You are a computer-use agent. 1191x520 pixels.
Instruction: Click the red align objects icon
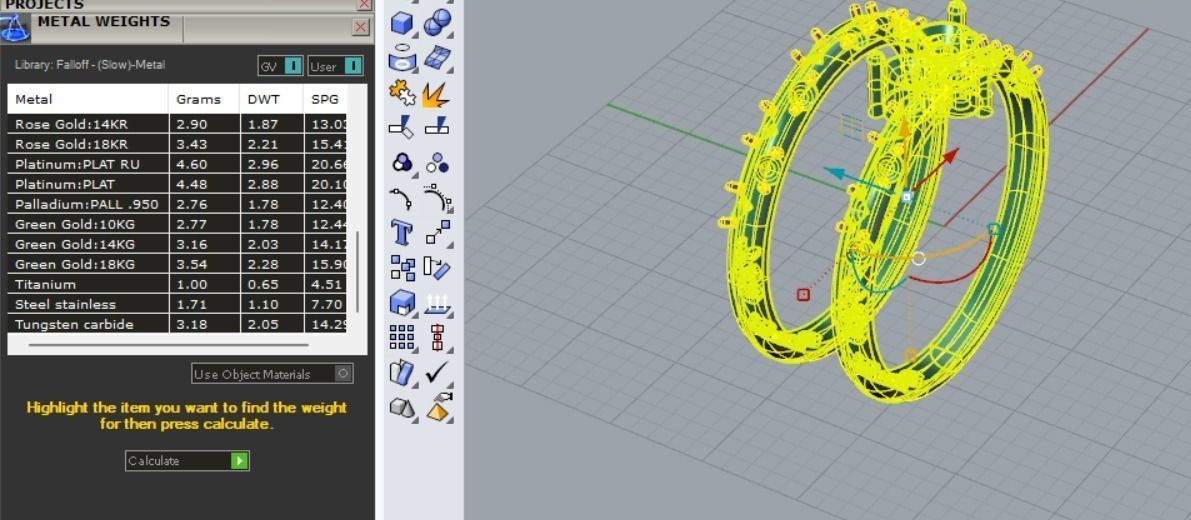437,337
